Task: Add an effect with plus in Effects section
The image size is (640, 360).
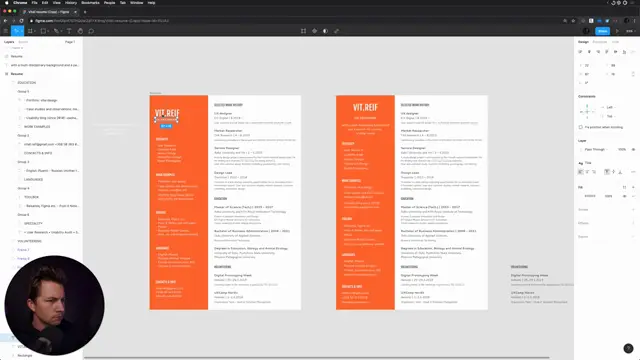Action: [x=633, y=223]
